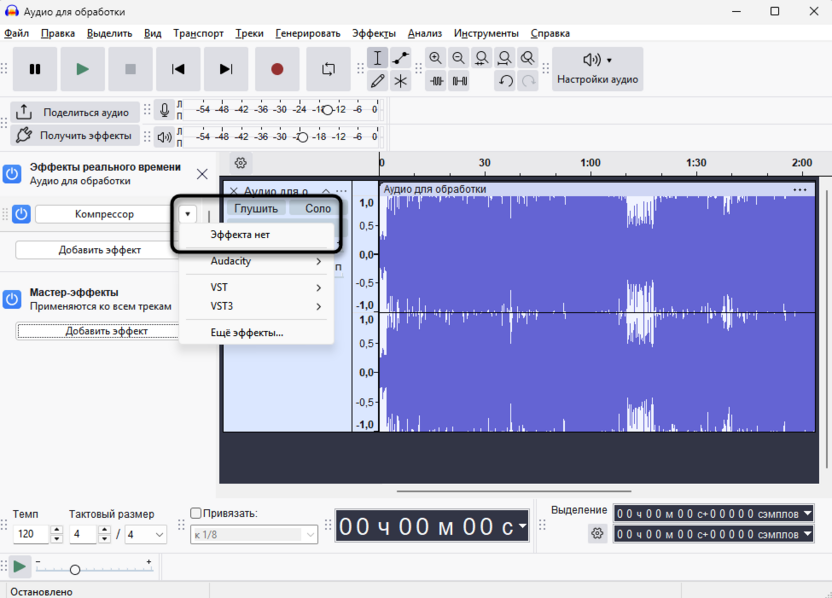This screenshot has width=832, height=598.
Task: Solo the track with Соло button
Action: tap(318, 209)
